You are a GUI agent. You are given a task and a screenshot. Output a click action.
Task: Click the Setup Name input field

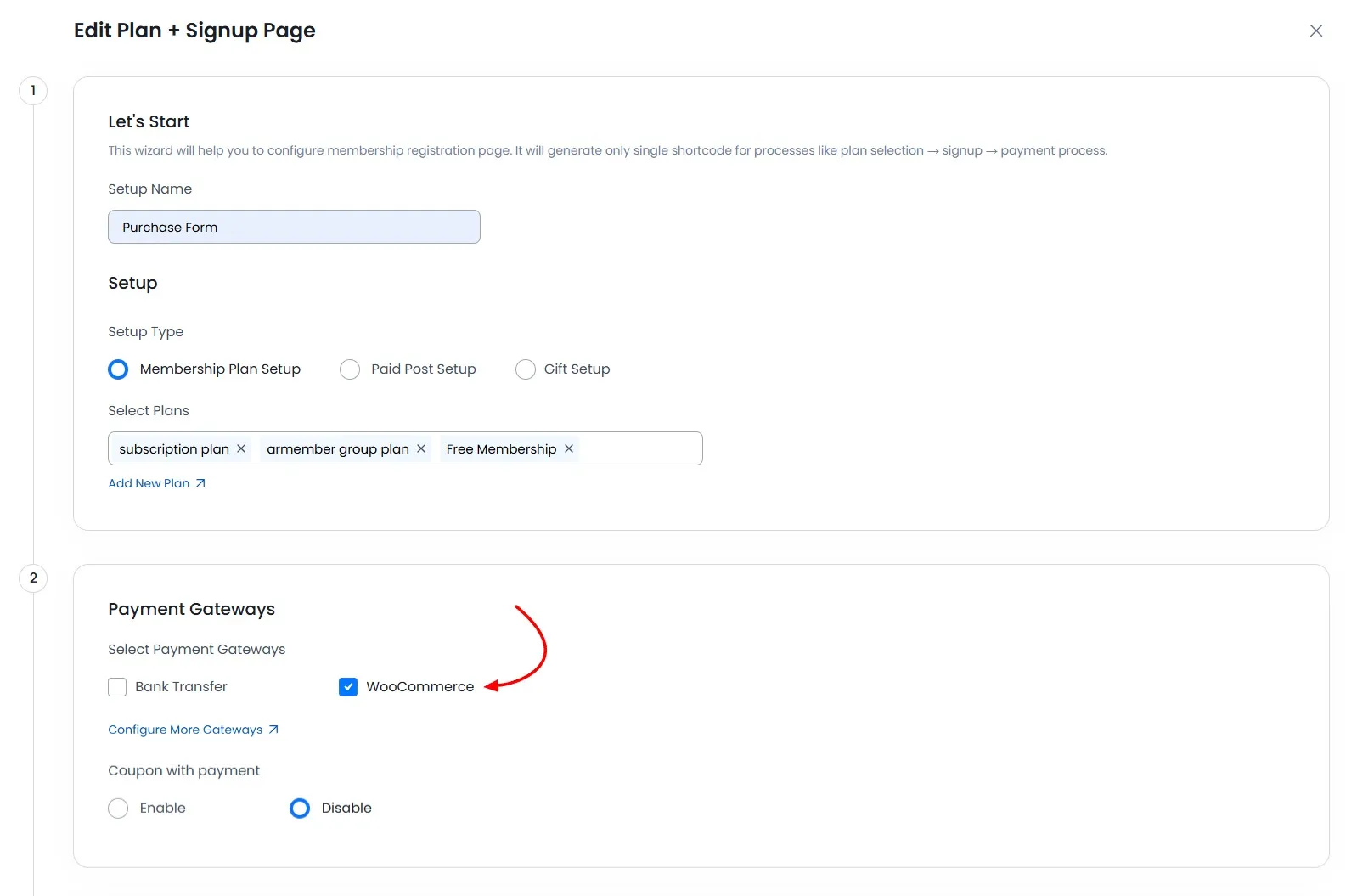click(x=294, y=227)
